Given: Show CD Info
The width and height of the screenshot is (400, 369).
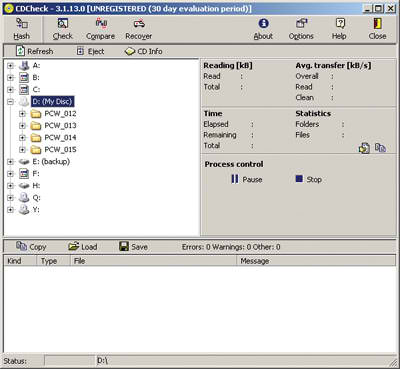Looking at the screenshot, I should tap(143, 51).
